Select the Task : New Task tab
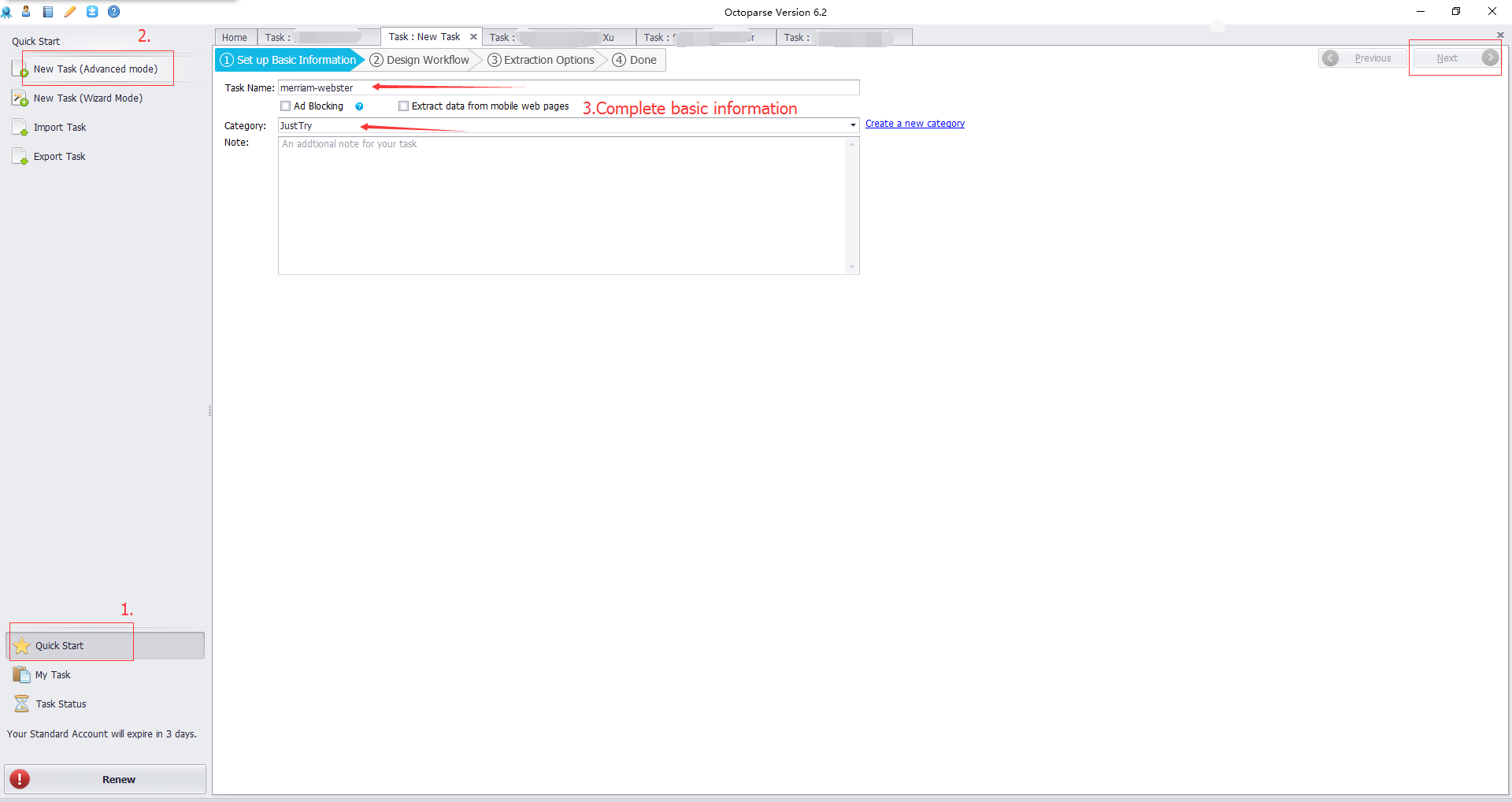Screen dimensions: 1512x802 point(424,37)
